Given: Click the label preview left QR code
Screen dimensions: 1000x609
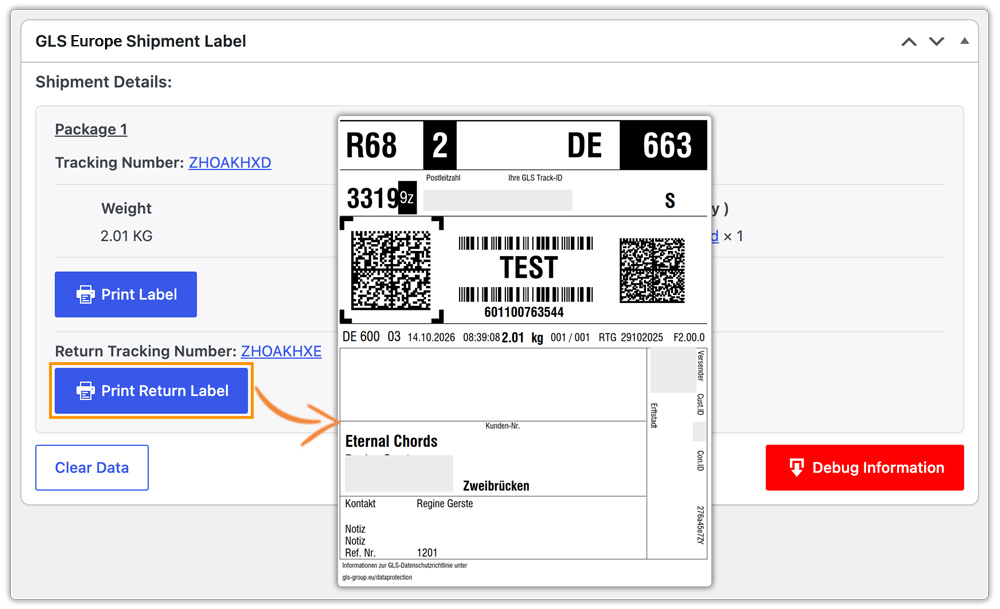Looking at the screenshot, I should point(391,270).
